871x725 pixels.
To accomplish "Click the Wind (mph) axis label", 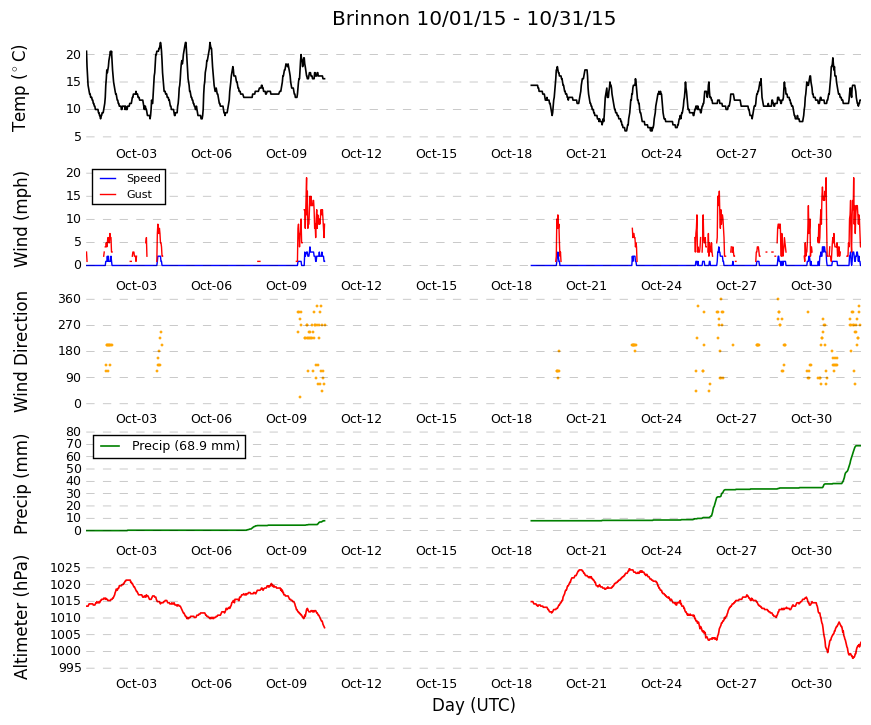I will click(20, 219).
